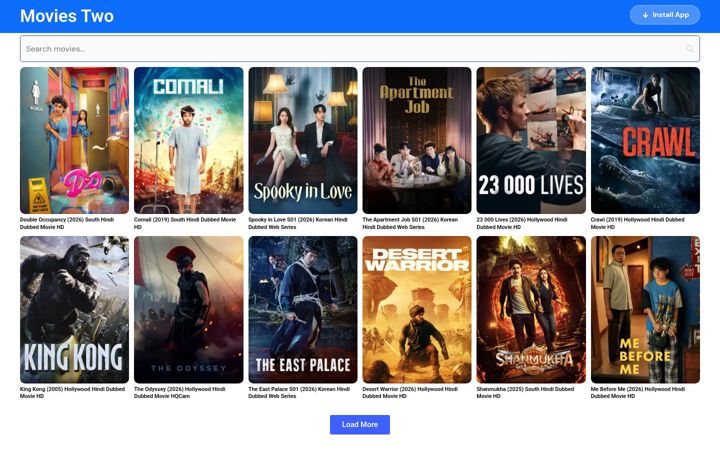Image resolution: width=720 pixels, height=450 pixels.
Task: Click the search magnifier icon
Action: [689, 49]
